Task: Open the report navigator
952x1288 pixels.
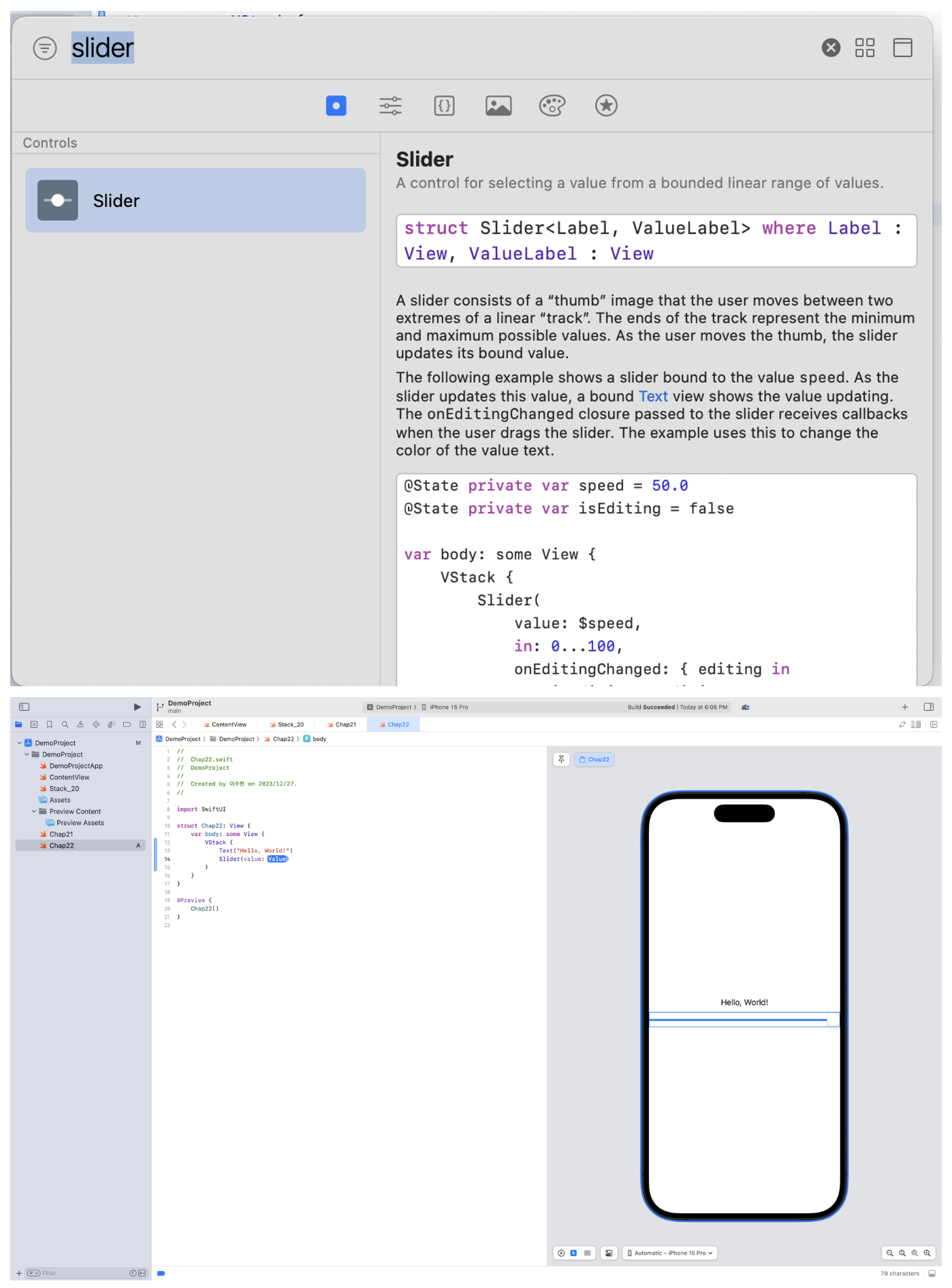Action: 142,724
